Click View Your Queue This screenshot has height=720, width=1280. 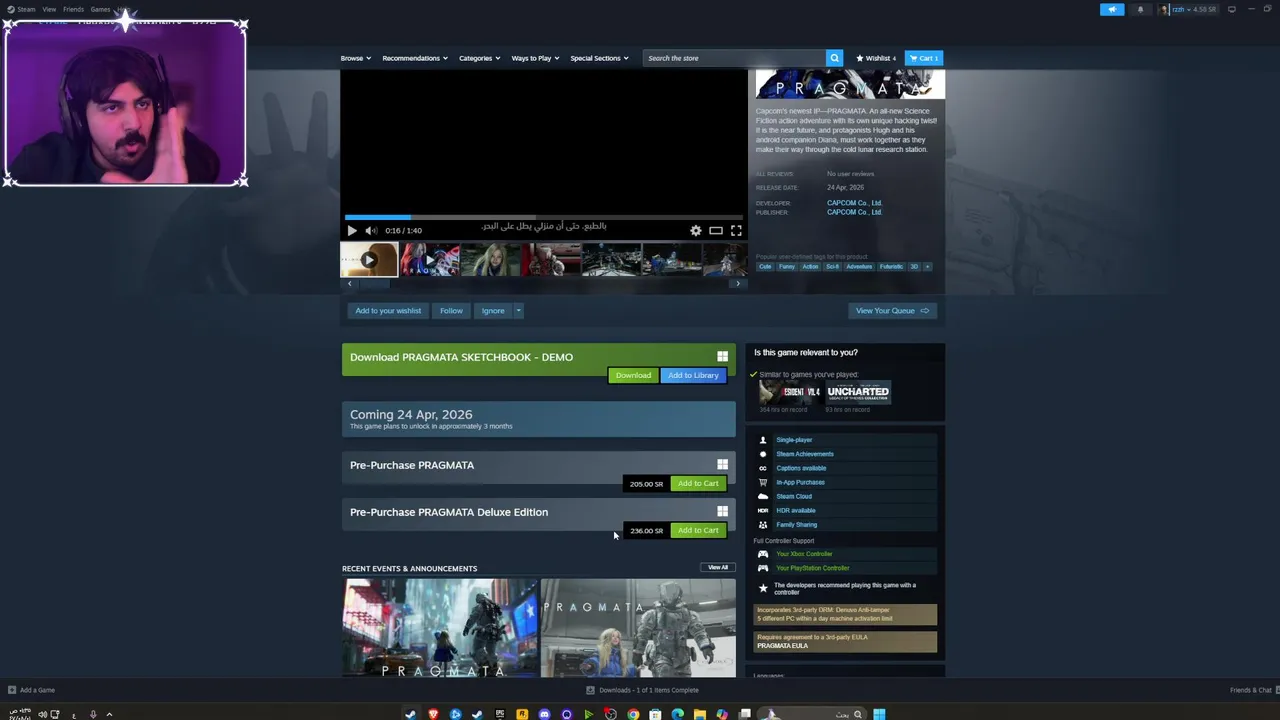tap(892, 311)
